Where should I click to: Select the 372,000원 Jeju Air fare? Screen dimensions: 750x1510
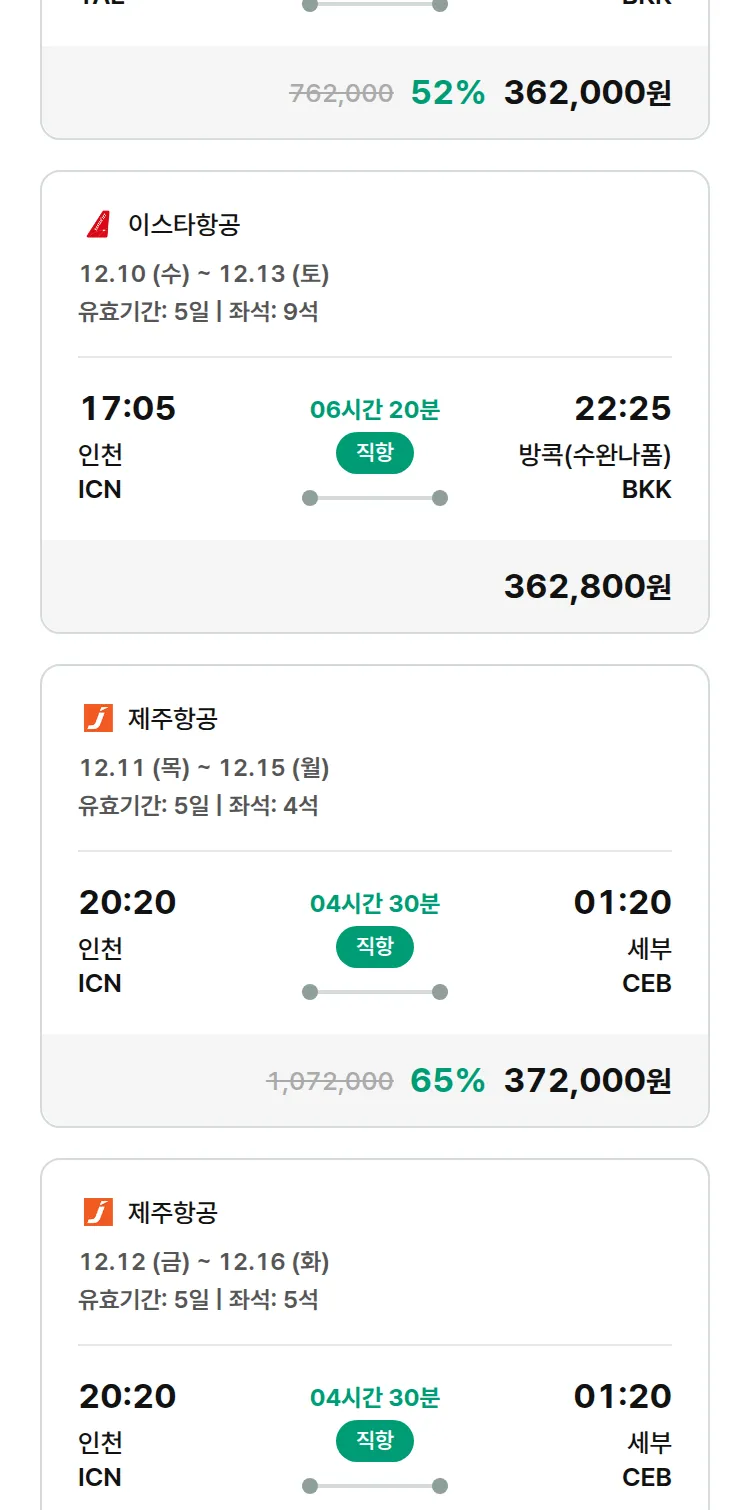tap(587, 1081)
